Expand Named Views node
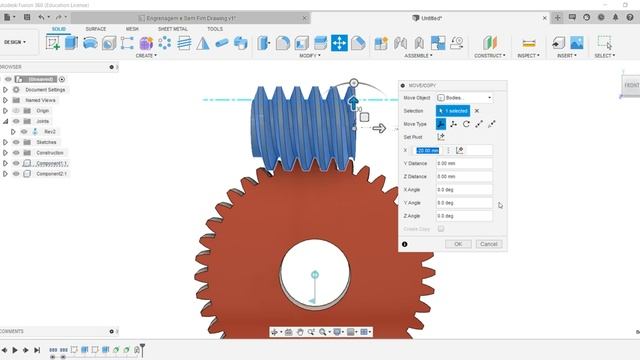 (x=5, y=100)
